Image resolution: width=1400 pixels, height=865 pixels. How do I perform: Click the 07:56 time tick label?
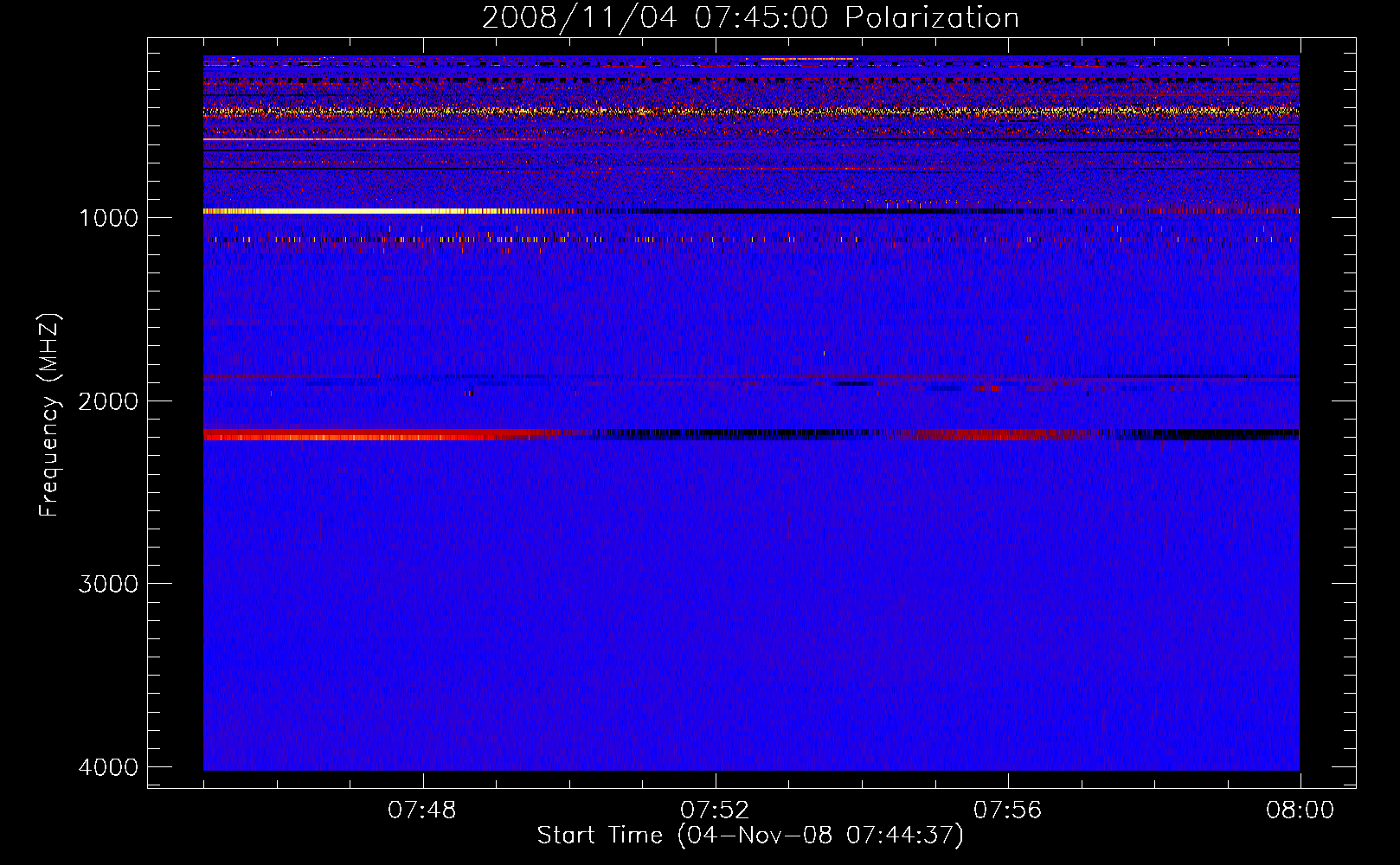[1008, 811]
